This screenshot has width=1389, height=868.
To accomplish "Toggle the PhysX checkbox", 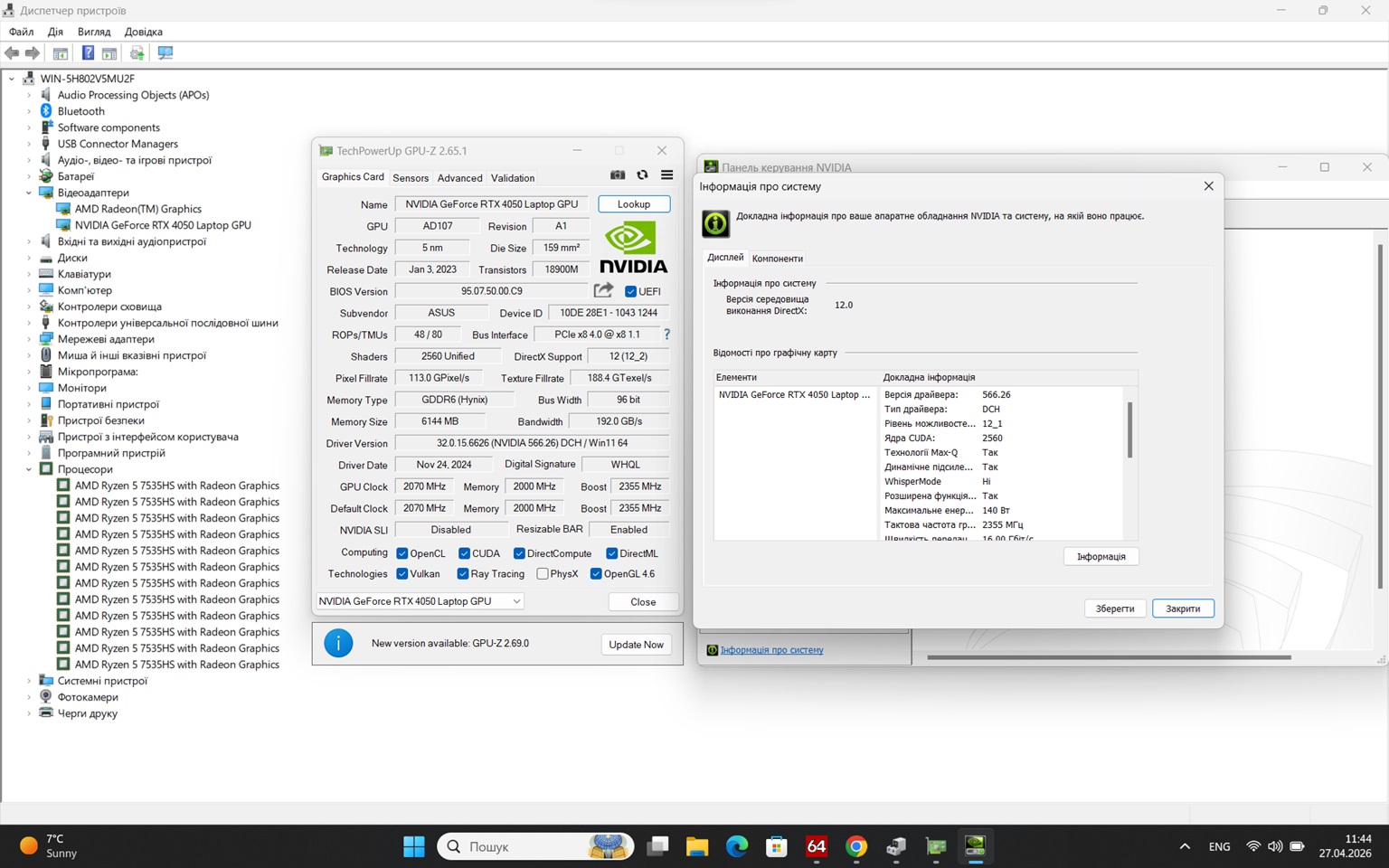I will coord(543,574).
